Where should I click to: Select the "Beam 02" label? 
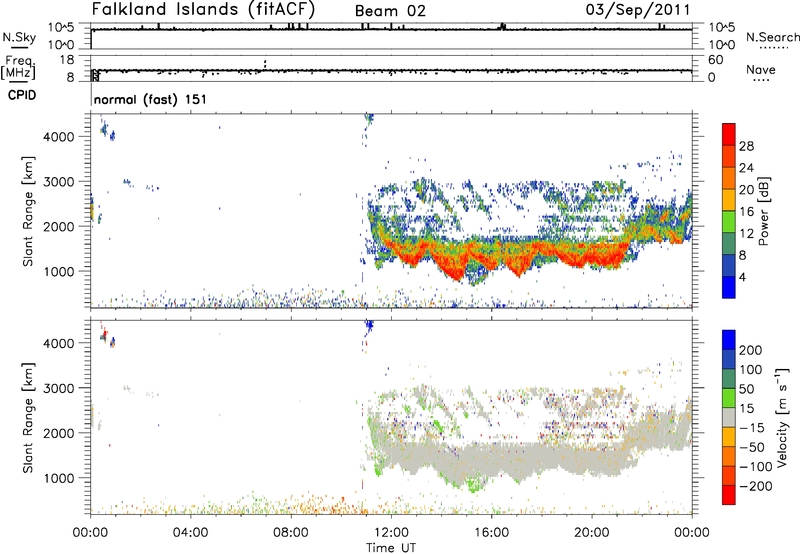pyautogui.click(x=390, y=11)
